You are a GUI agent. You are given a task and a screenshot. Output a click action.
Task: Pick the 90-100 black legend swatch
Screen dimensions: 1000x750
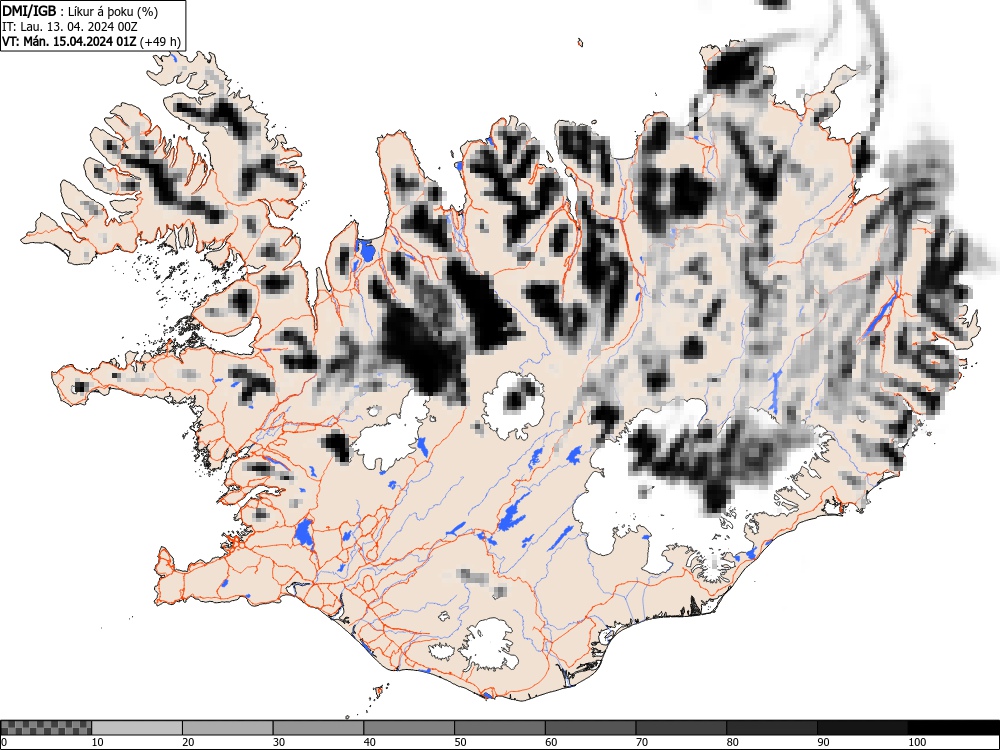point(862,727)
